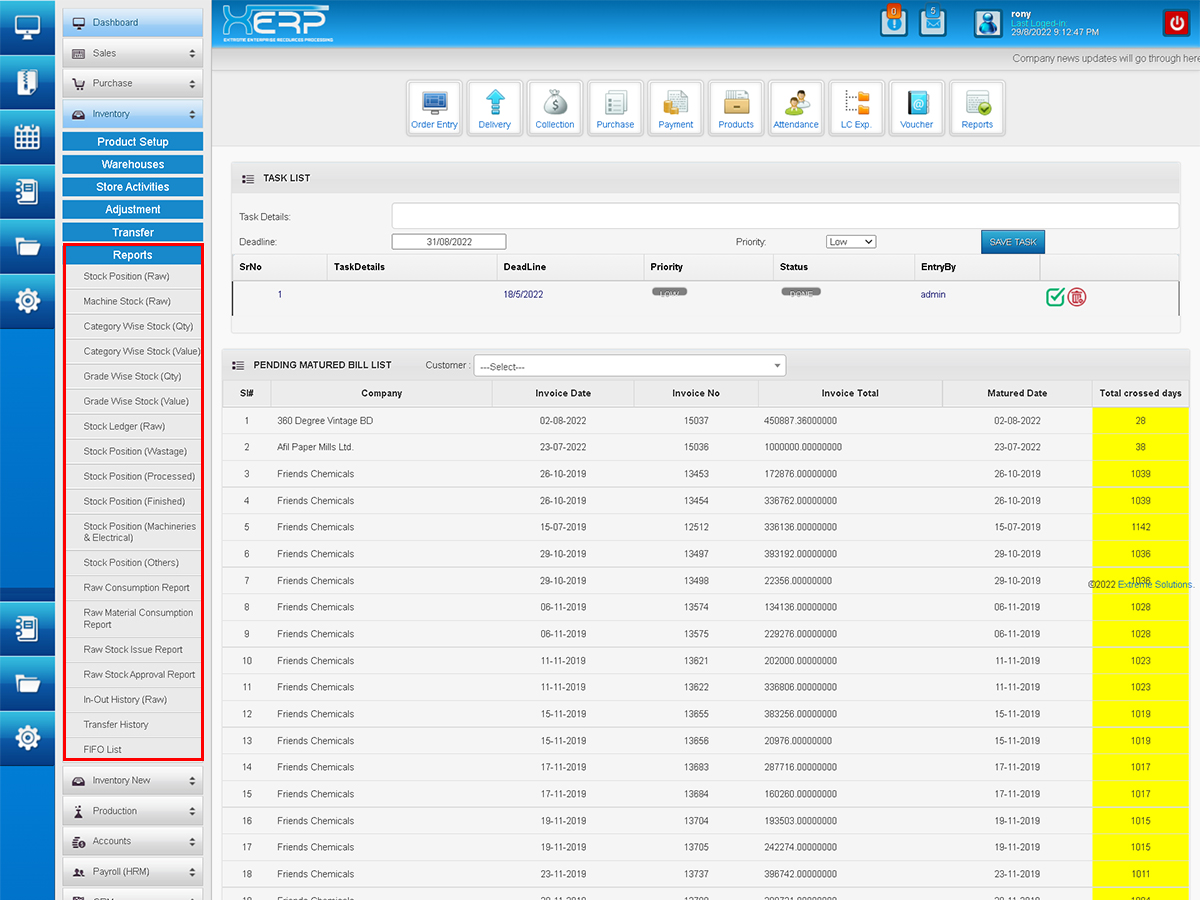Delete task 1 using red trash icon
This screenshot has width=1200, height=900.
point(1077,296)
